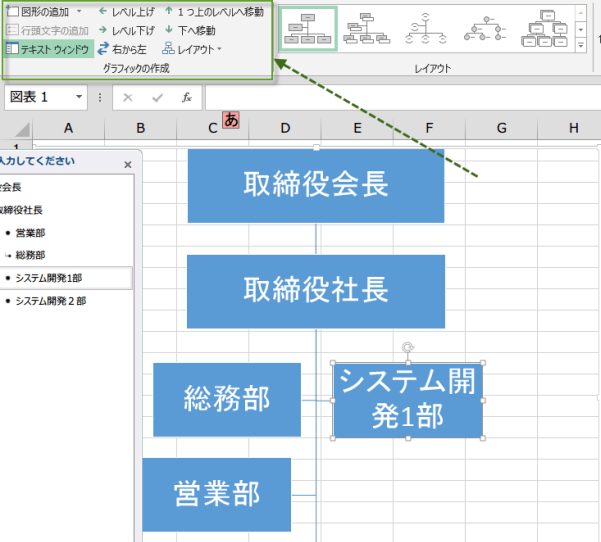Click the formula bar Enter checkmark icon
Image resolution: width=601 pixels, height=542 pixels.
pyautogui.click(x=158, y=98)
